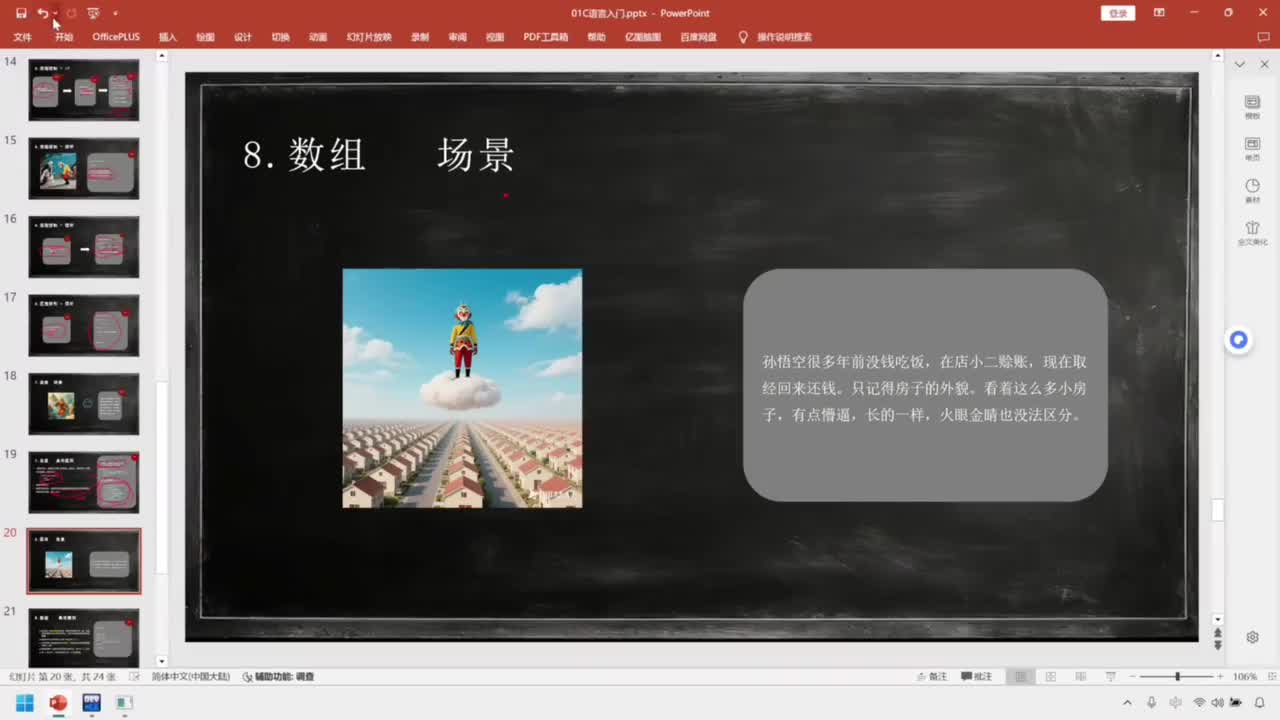Select slide 14 thumbnail
Image resolution: width=1280 pixels, height=720 pixels.
tap(84, 90)
